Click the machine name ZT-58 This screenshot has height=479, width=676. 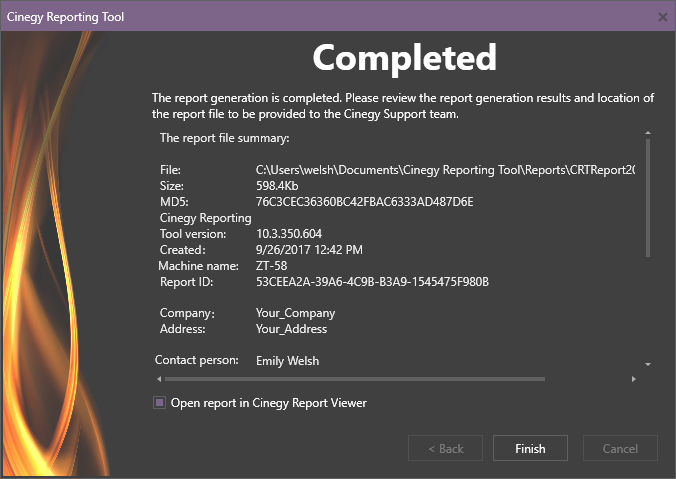[x=271, y=266]
